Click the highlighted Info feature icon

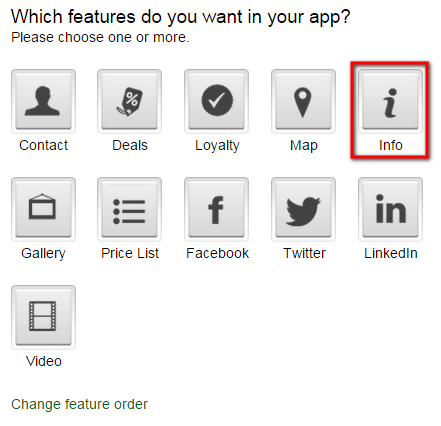coord(390,101)
